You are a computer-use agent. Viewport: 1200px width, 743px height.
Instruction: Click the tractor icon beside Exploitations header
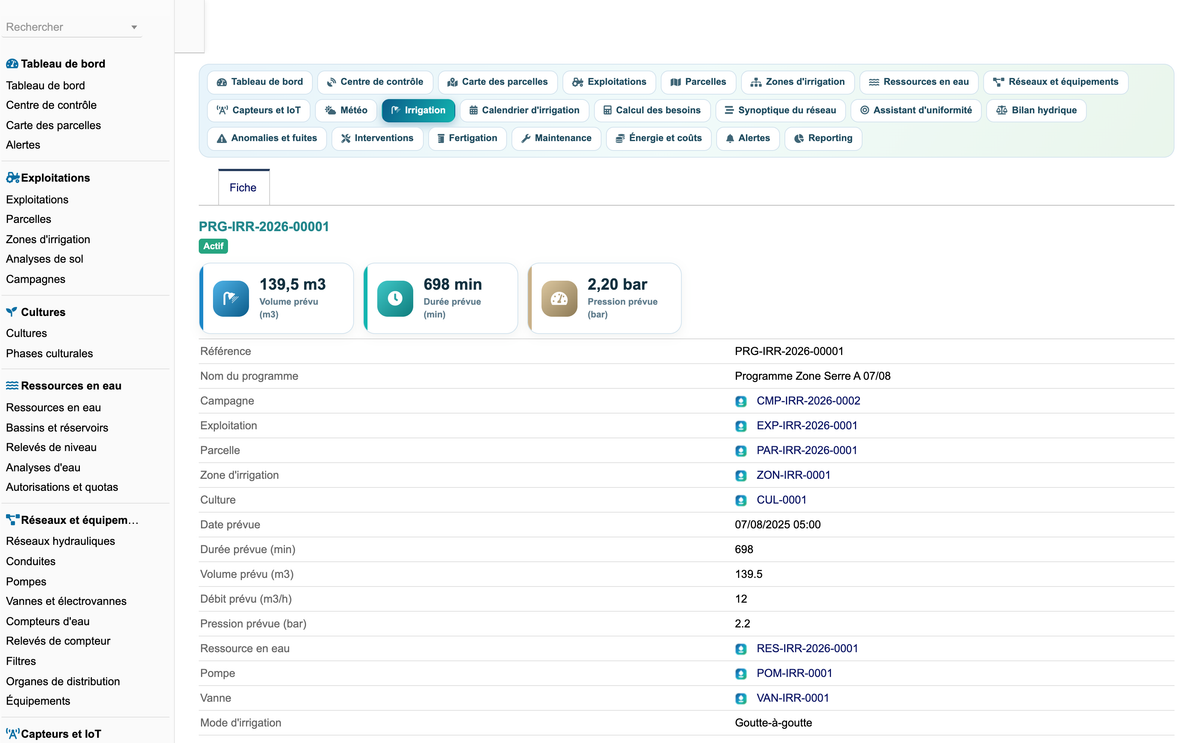click(12, 178)
